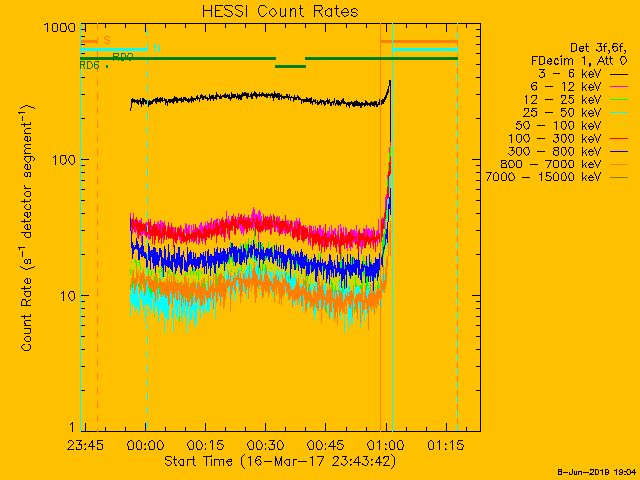Click the black line swatch for 3 - 6 keV
This screenshot has height=480, width=640.
pyautogui.click(x=619, y=74)
